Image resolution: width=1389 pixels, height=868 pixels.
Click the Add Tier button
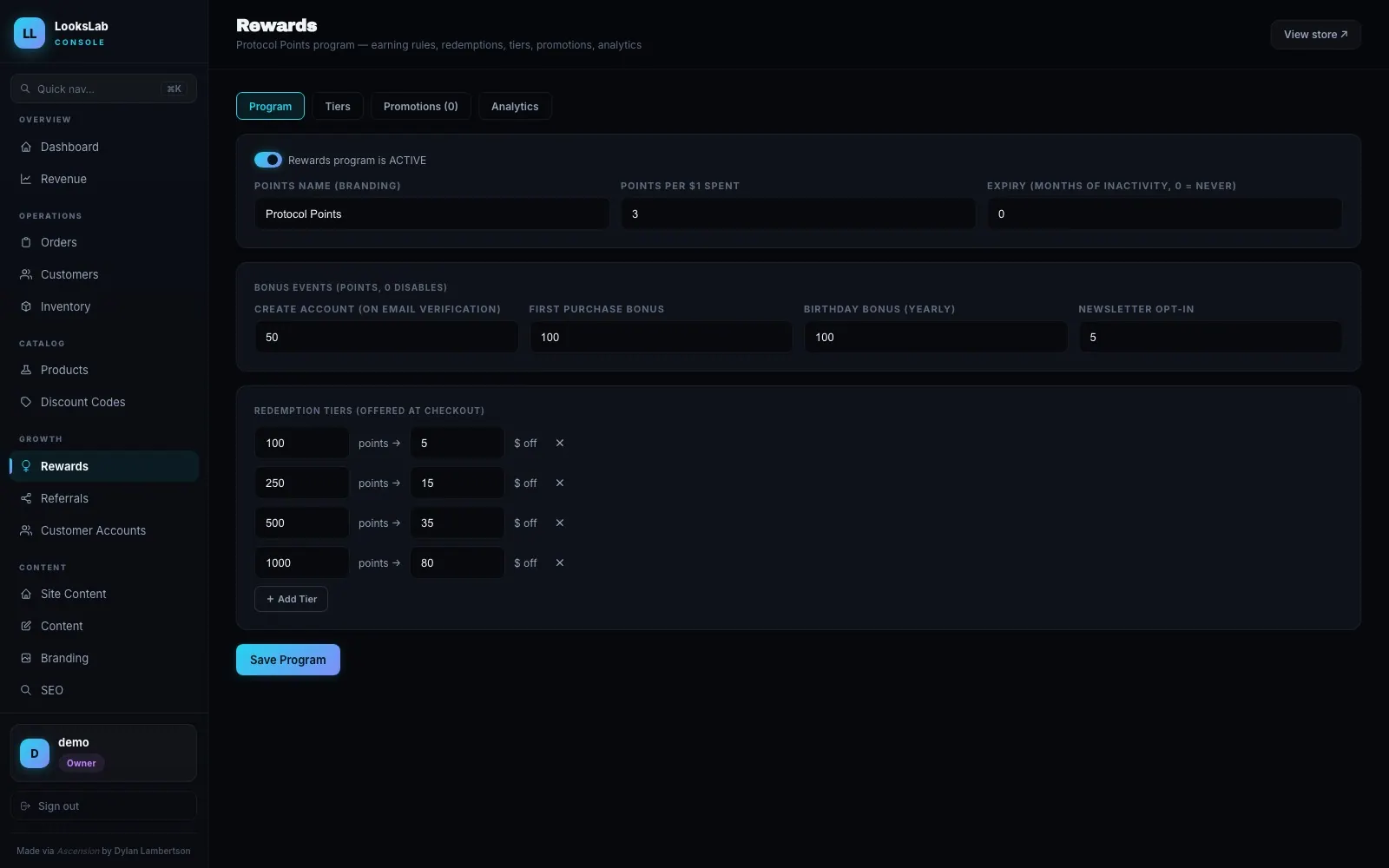pos(291,599)
